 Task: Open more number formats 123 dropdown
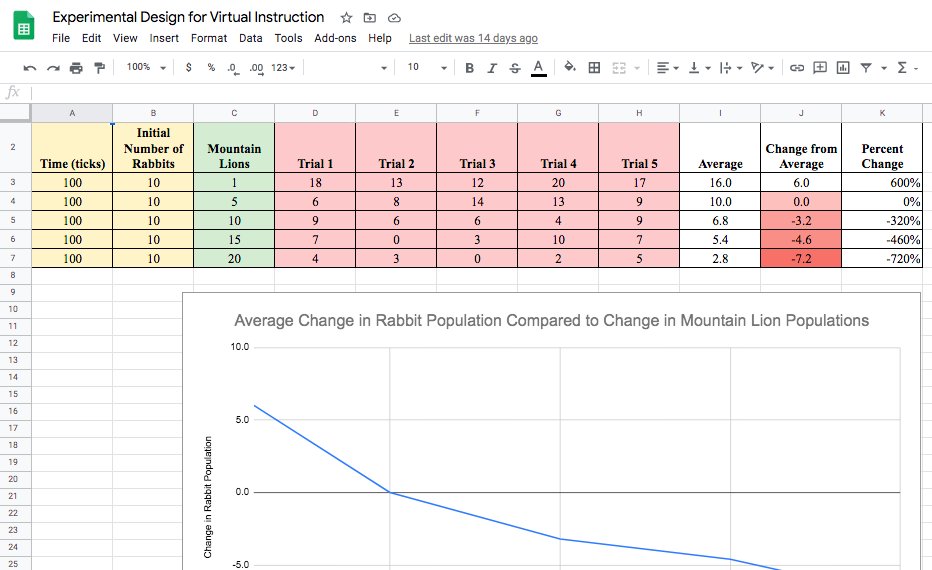pos(283,68)
